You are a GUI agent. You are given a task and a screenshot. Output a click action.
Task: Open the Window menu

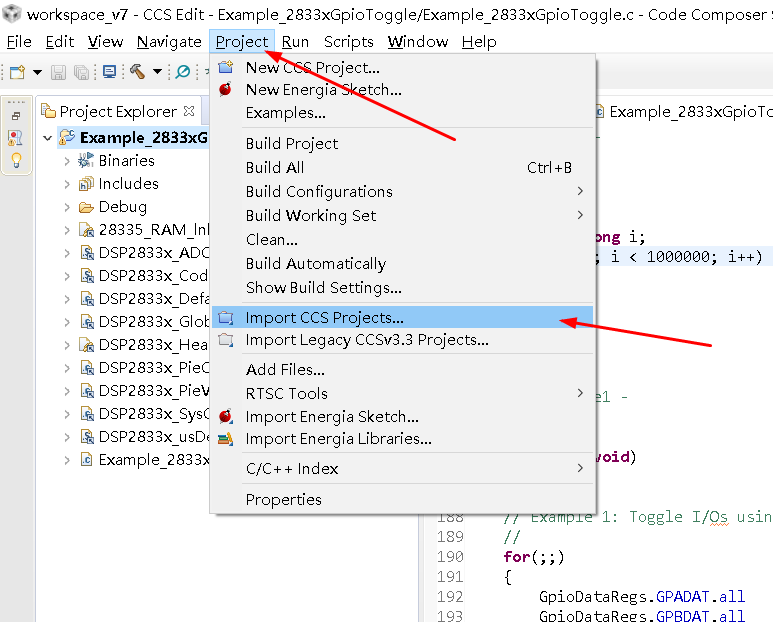point(418,42)
